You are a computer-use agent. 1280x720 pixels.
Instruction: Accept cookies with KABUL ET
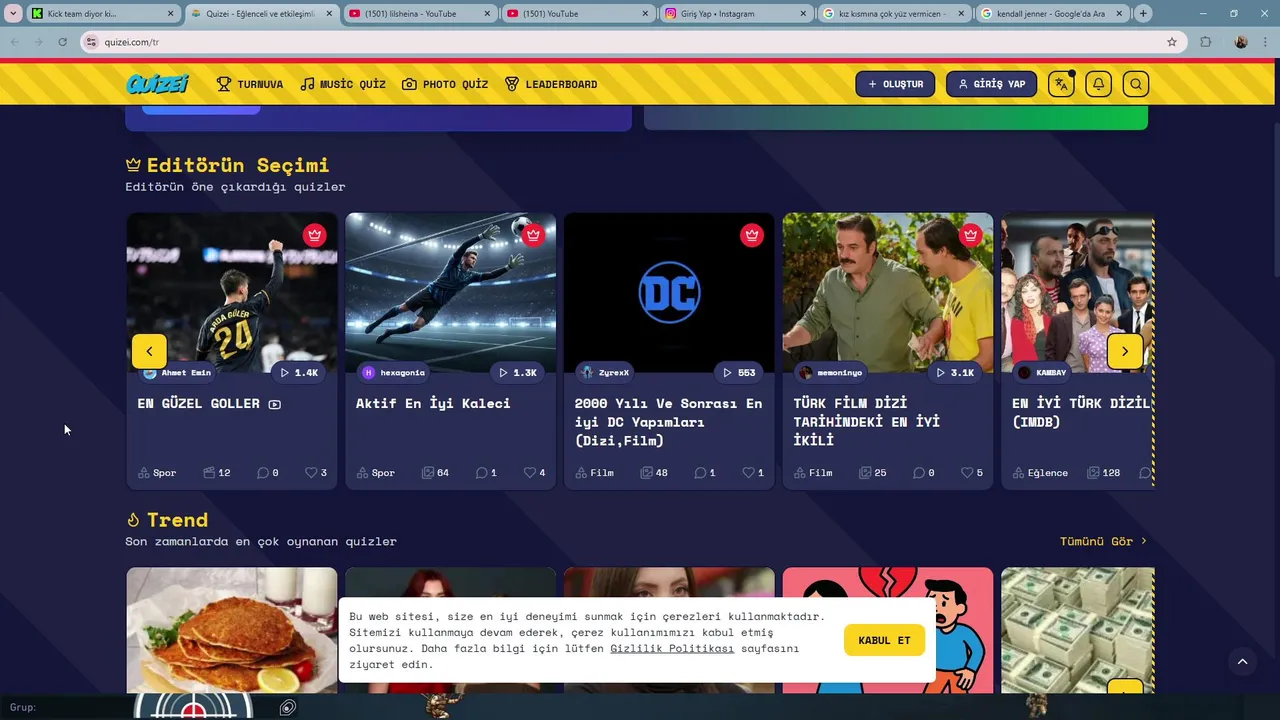coord(884,640)
